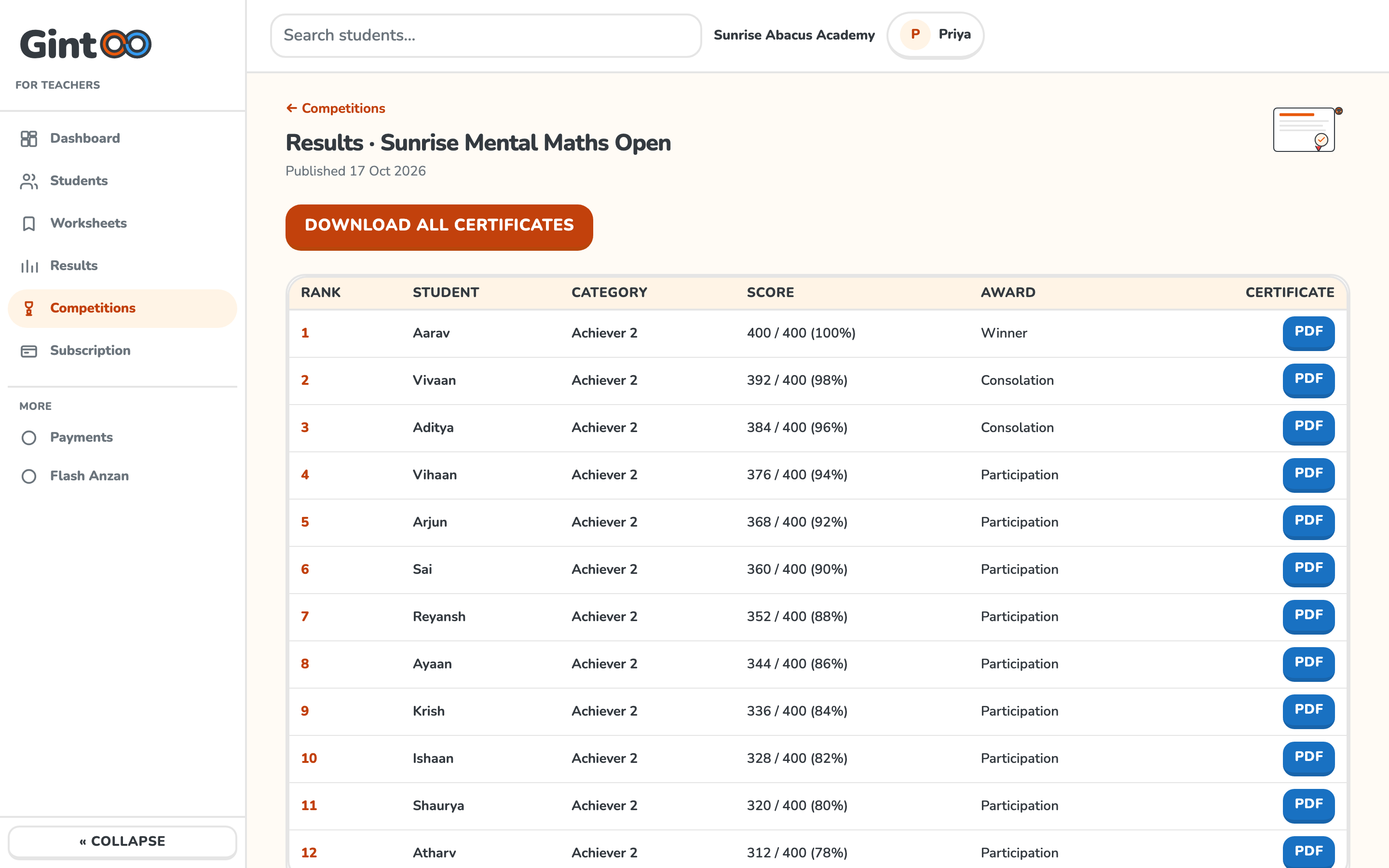Download all certificates
Viewport: 1389px width, 868px height.
click(439, 227)
